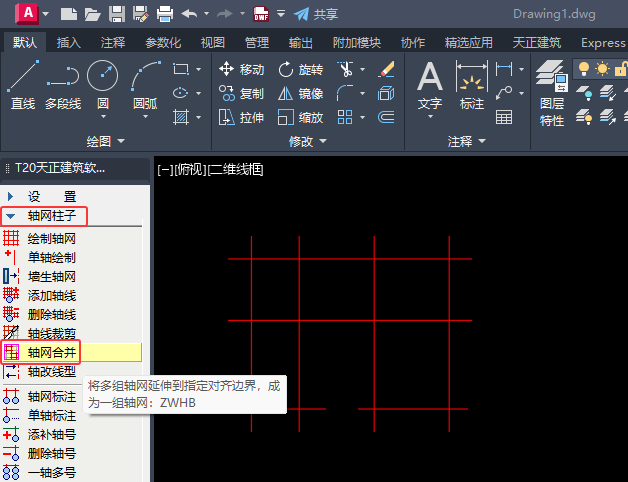Click the 共享 share button
628x482 pixels.
pos(316,14)
